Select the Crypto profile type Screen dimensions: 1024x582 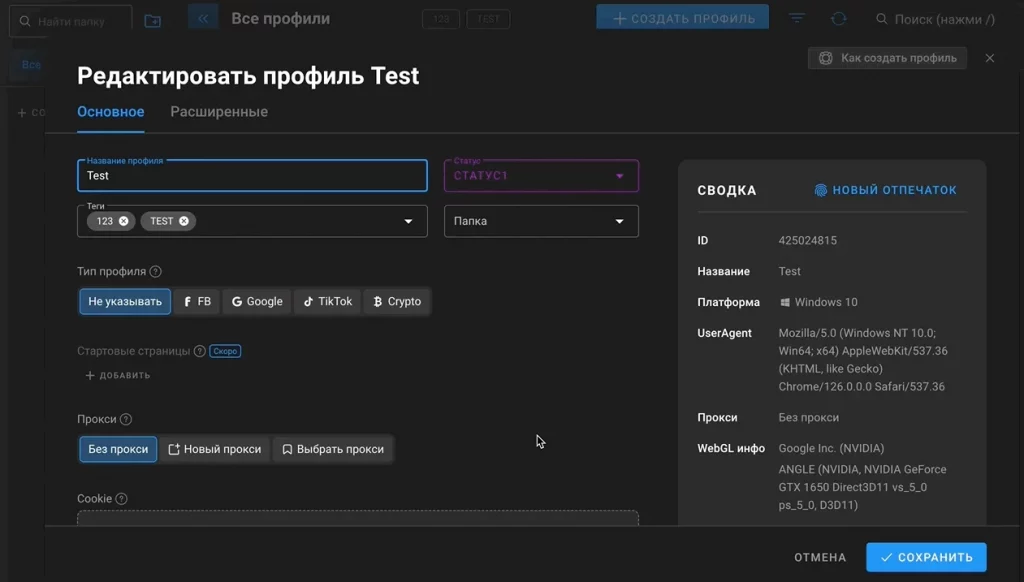click(396, 301)
